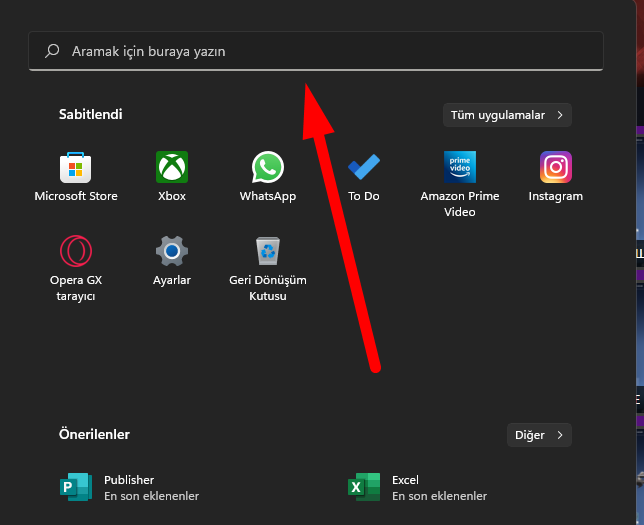Image resolution: width=644 pixels, height=525 pixels.
Task: Launch the Xbox app
Action: coord(172,177)
